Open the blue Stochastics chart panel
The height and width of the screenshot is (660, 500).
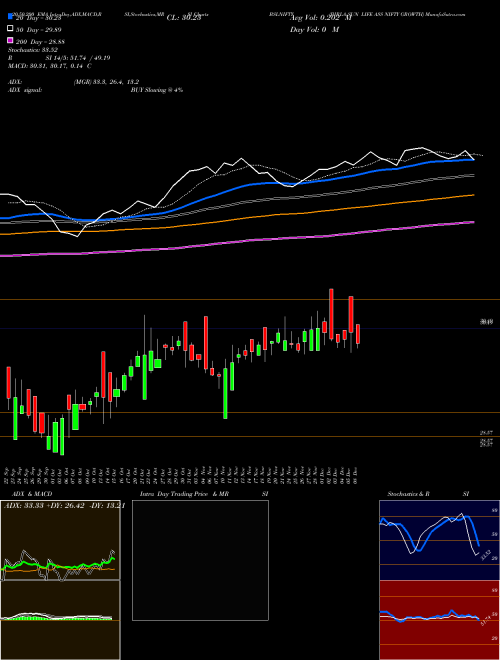[x=439, y=540]
